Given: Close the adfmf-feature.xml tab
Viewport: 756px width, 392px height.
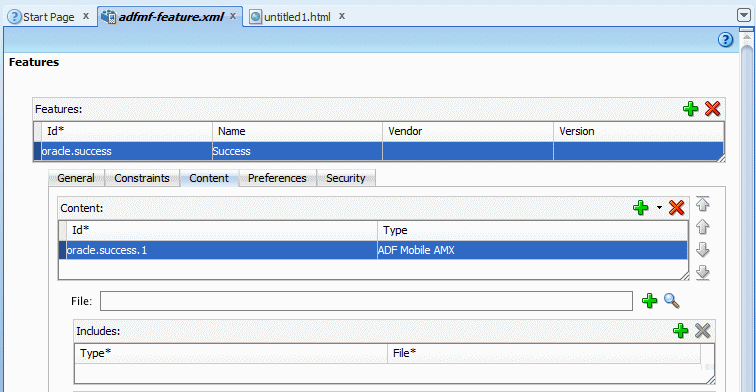Looking at the screenshot, I should pyautogui.click(x=233, y=16).
